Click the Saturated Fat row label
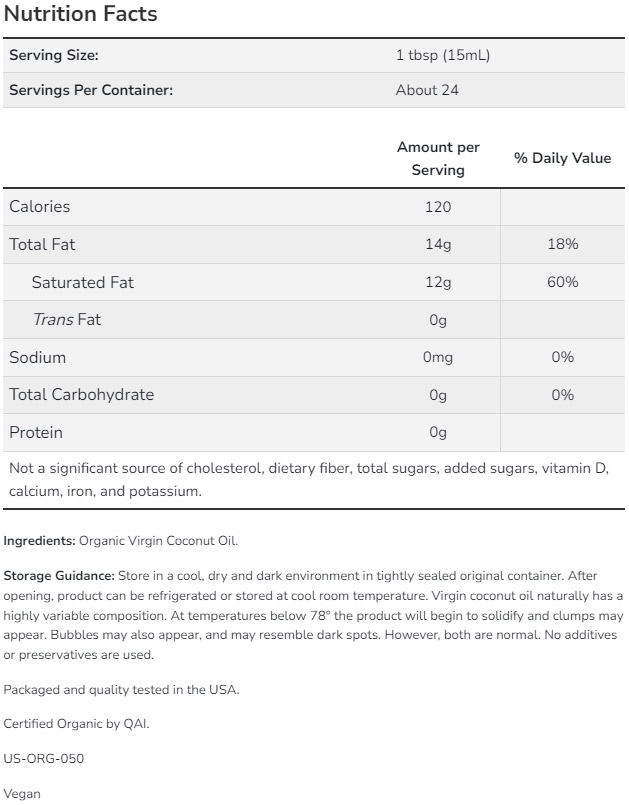 82,282
